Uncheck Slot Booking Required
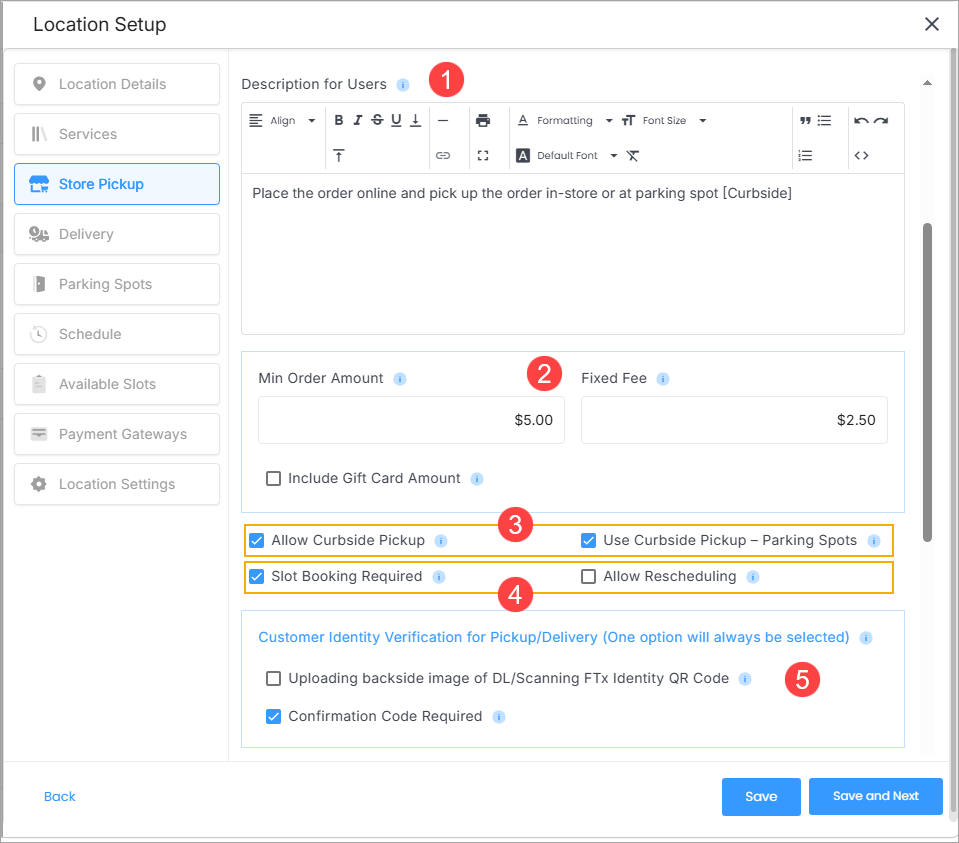This screenshot has height=843, width=959. click(x=257, y=577)
